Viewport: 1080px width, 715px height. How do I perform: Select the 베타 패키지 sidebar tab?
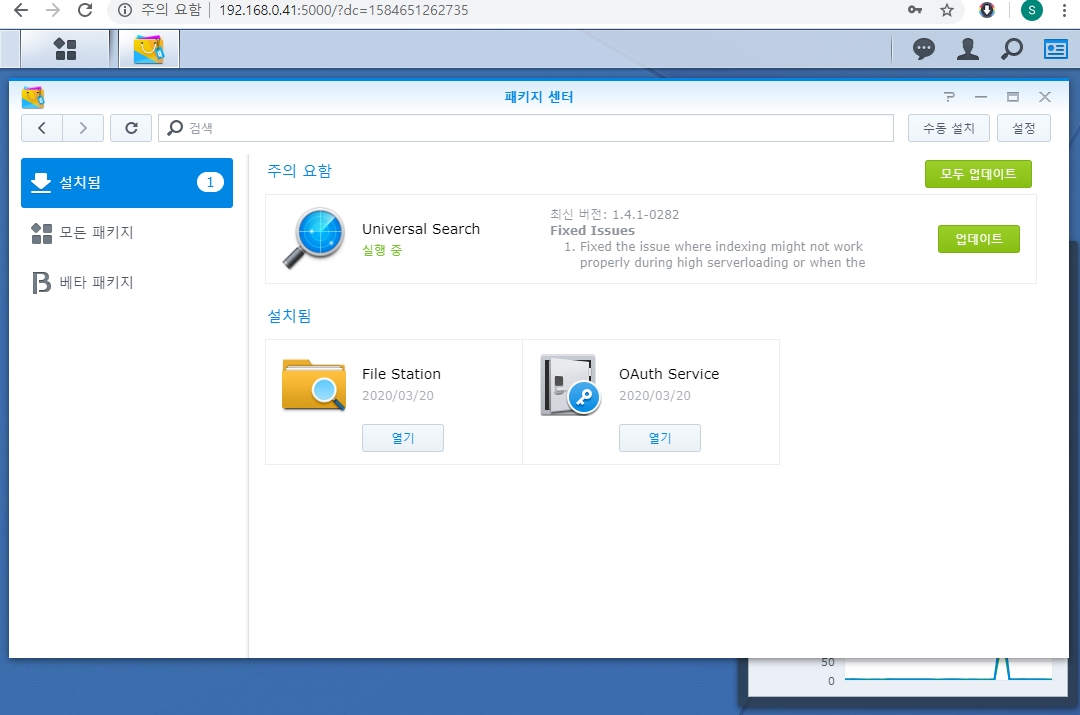click(x=127, y=282)
